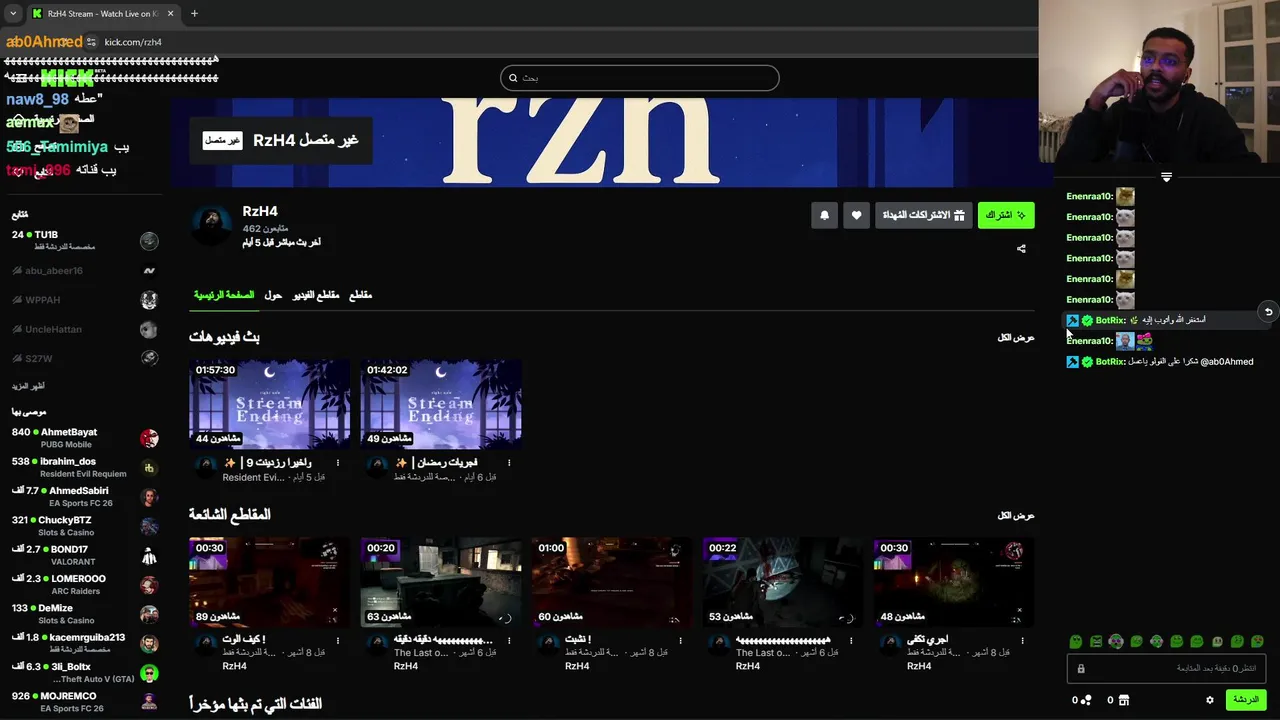Click the RzH4 profile avatar in header
Image resolution: width=1280 pixels, height=720 pixels.
tap(211, 226)
